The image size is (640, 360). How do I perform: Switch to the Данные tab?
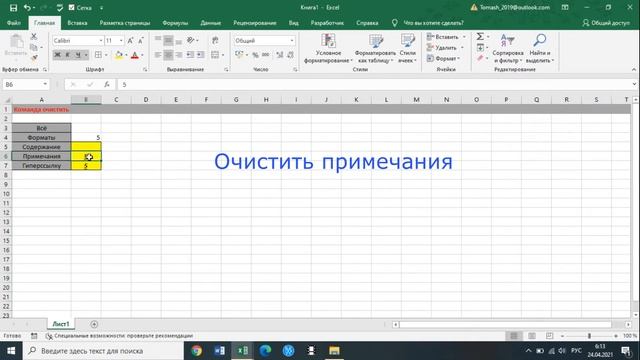[x=211, y=23]
